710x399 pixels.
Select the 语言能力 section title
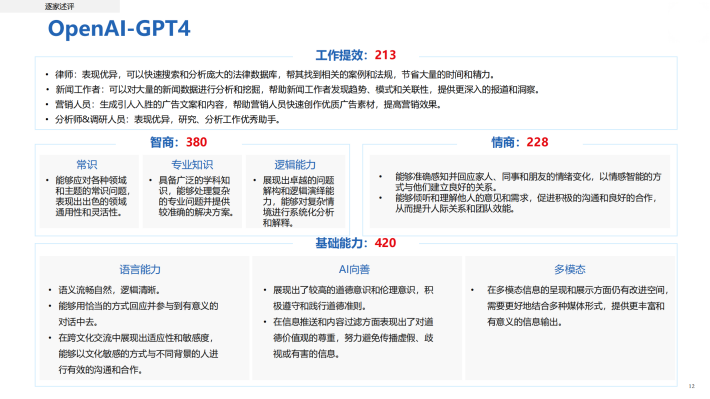pyautogui.click(x=140, y=269)
